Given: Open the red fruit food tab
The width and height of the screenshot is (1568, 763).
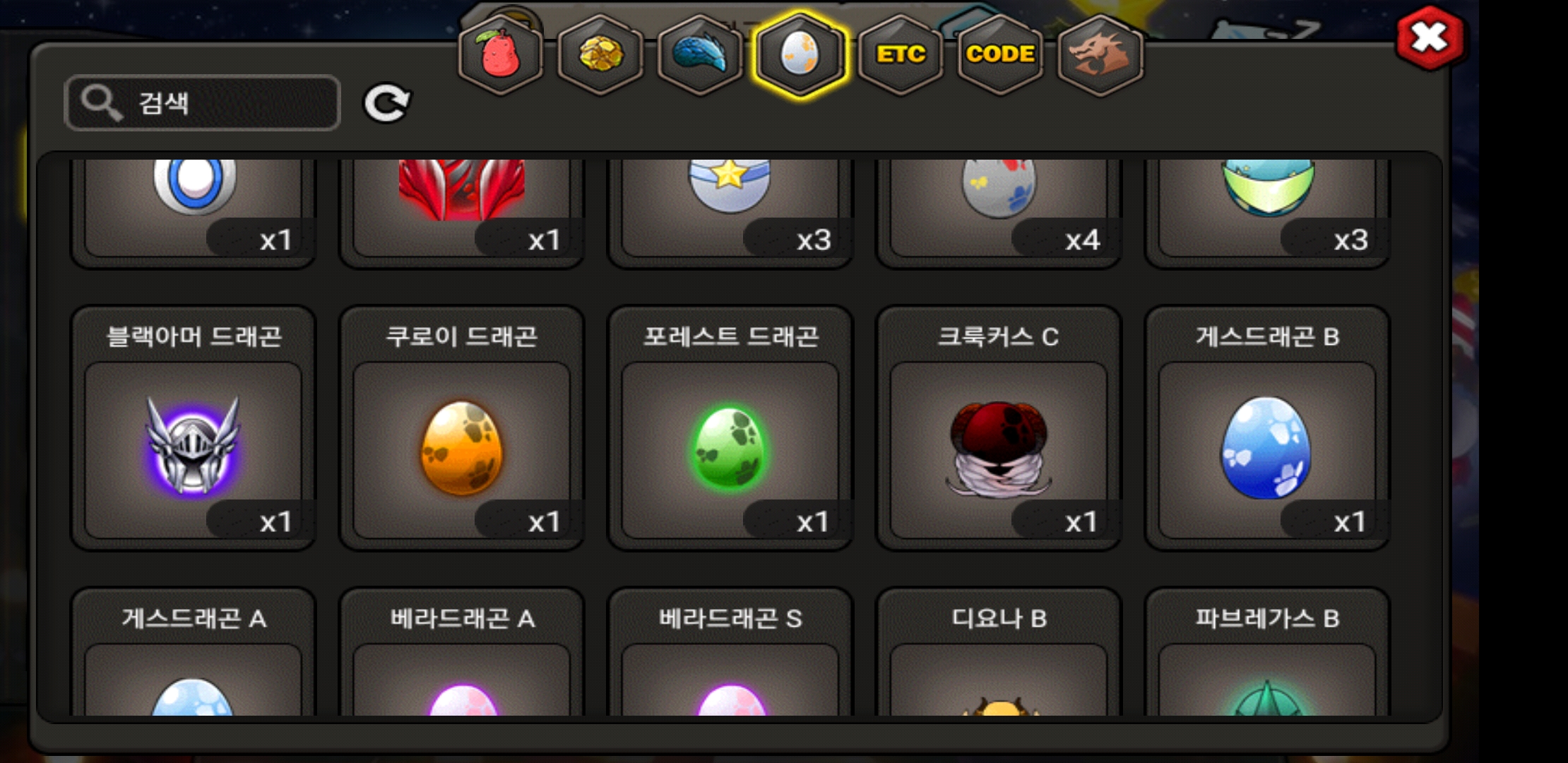Looking at the screenshot, I should 501,54.
